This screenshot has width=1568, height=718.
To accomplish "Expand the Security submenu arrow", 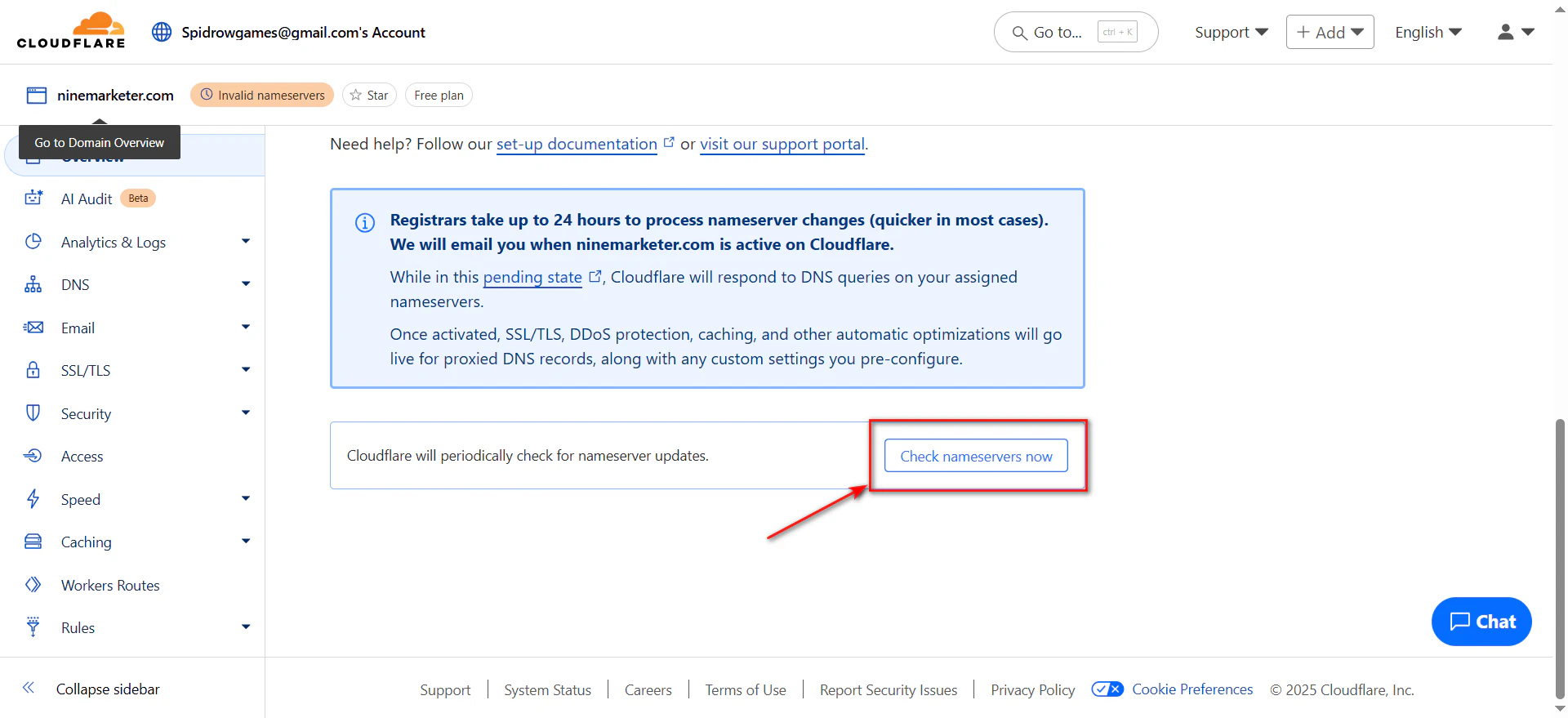I will click(x=246, y=413).
